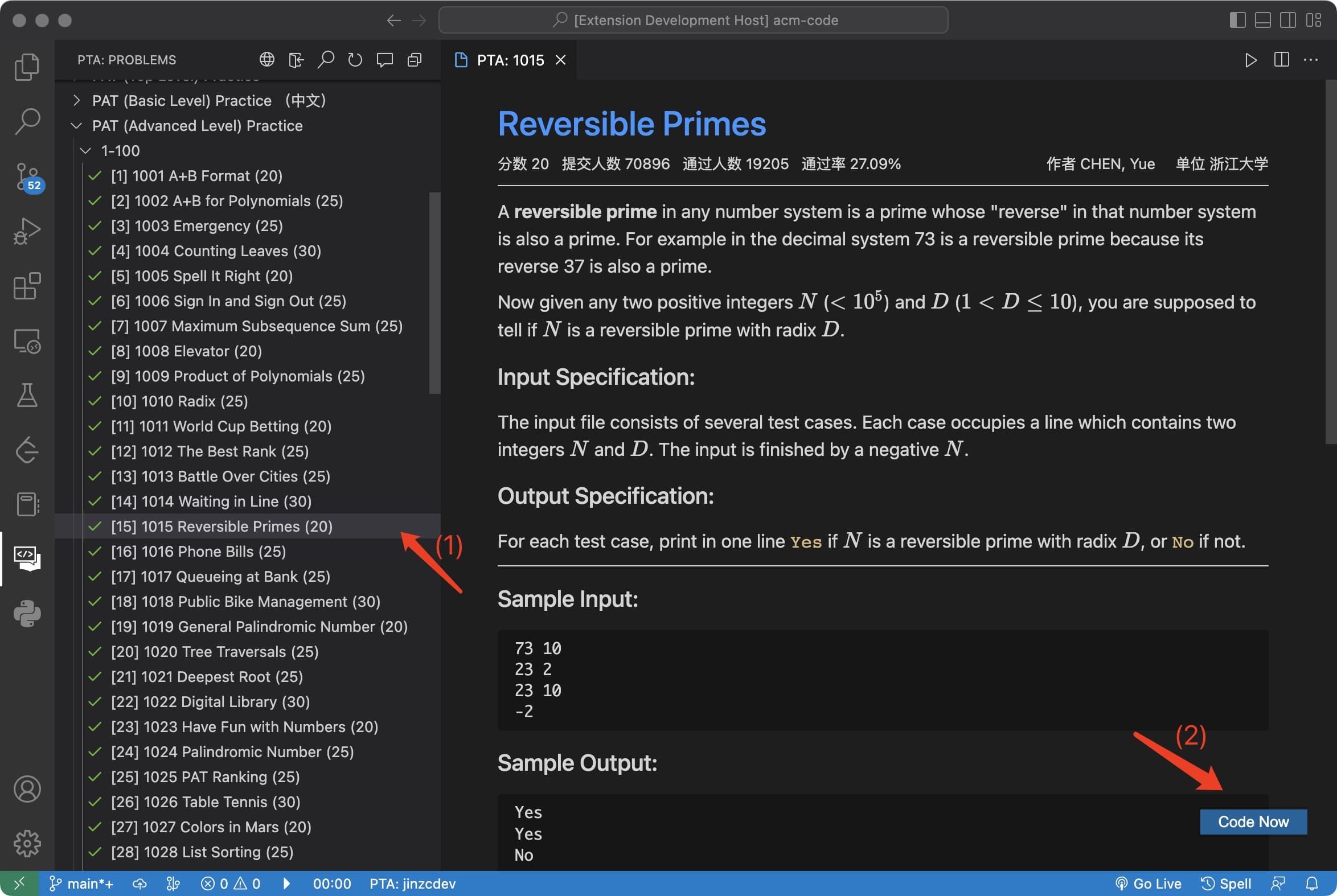
Task: Click the problems tree vertical scrollbar
Action: pos(434,293)
